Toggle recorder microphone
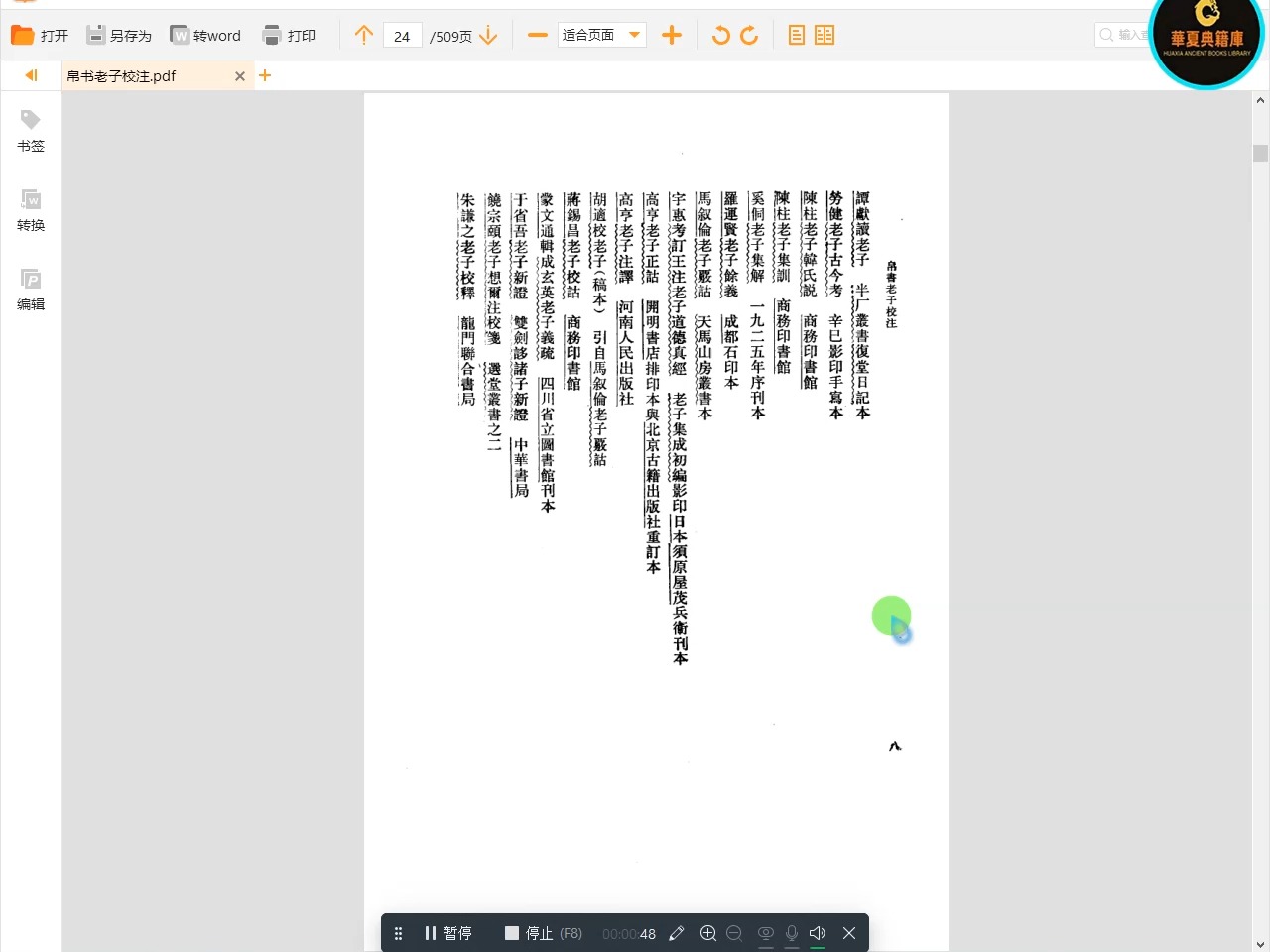Viewport: 1270px width, 952px height. click(x=792, y=933)
